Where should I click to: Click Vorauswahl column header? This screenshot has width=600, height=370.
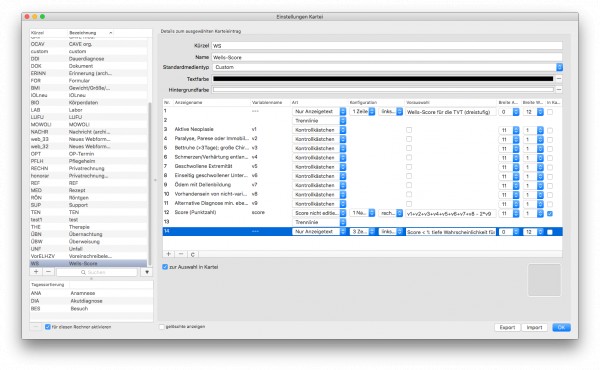click(x=450, y=103)
